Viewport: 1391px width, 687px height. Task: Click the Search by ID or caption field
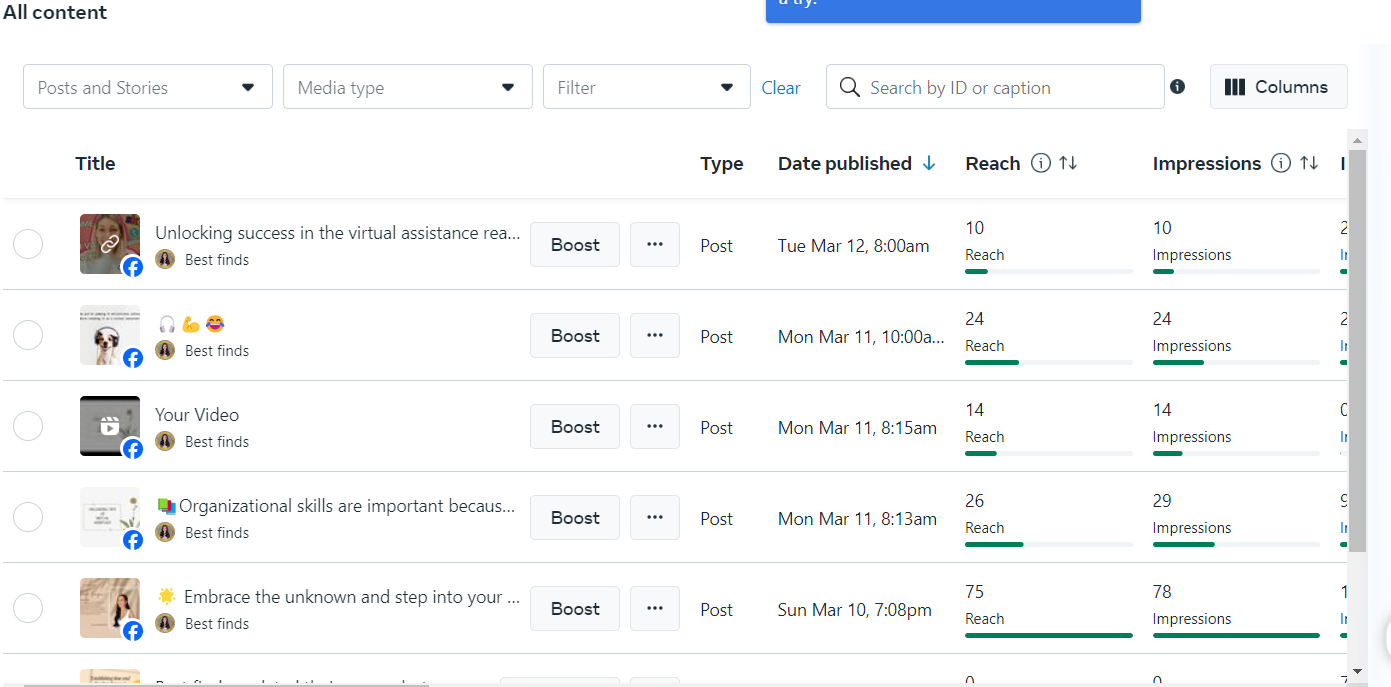click(1005, 87)
